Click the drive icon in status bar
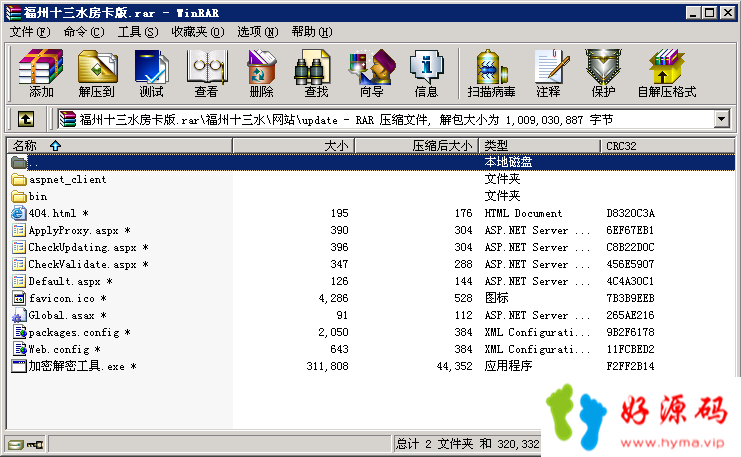 16,444
